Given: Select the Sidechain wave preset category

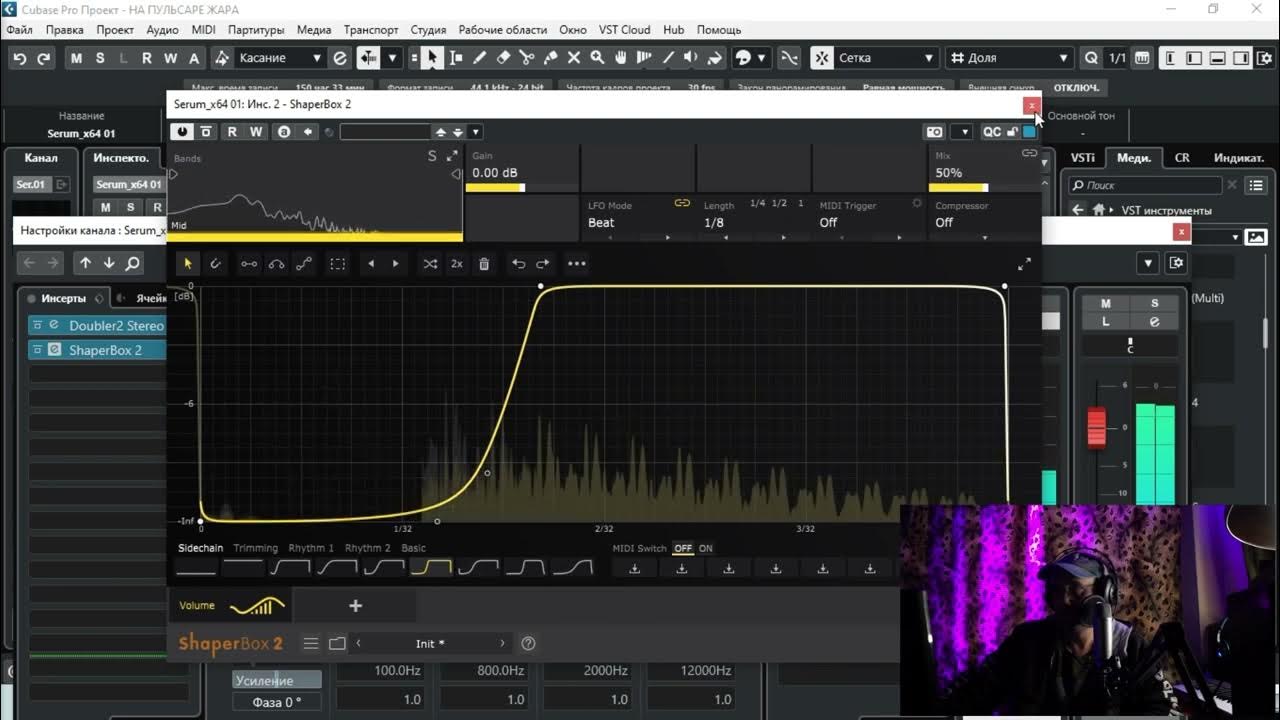Looking at the screenshot, I should click(201, 548).
